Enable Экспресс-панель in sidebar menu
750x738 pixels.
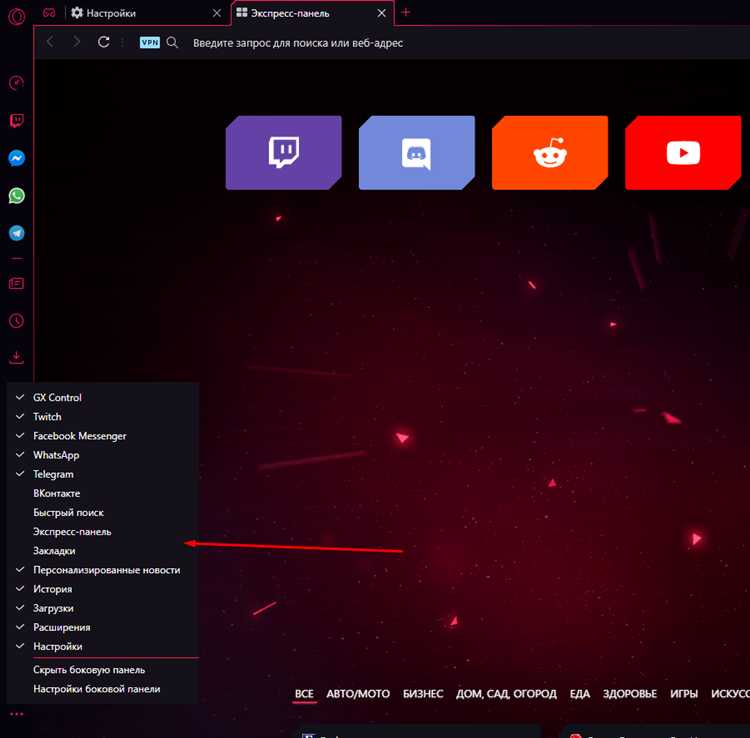coord(102,531)
